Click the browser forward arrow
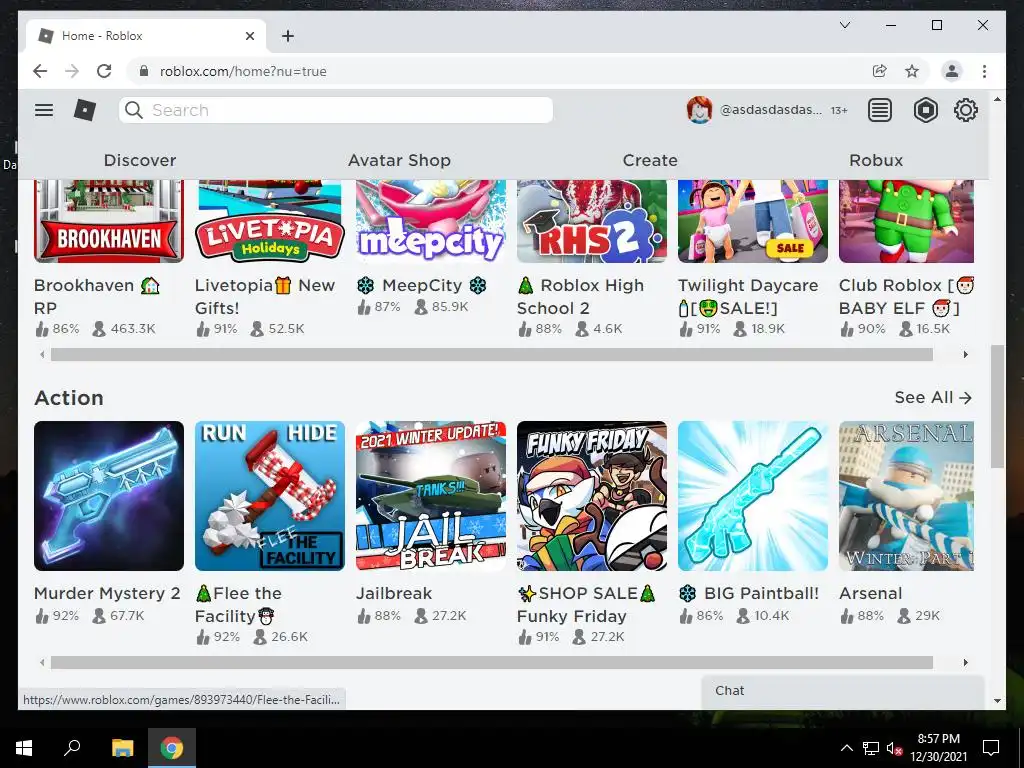Image resolution: width=1024 pixels, height=768 pixels. (72, 71)
